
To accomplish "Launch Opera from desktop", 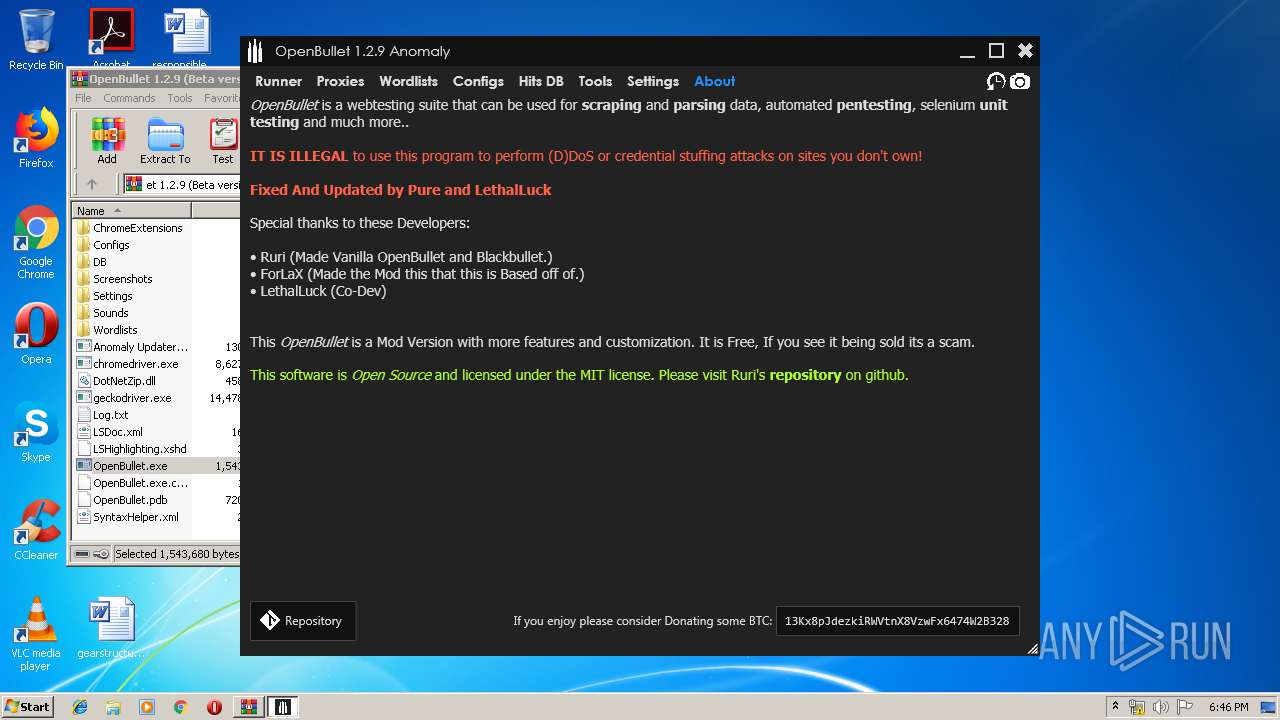I will coord(36,334).
